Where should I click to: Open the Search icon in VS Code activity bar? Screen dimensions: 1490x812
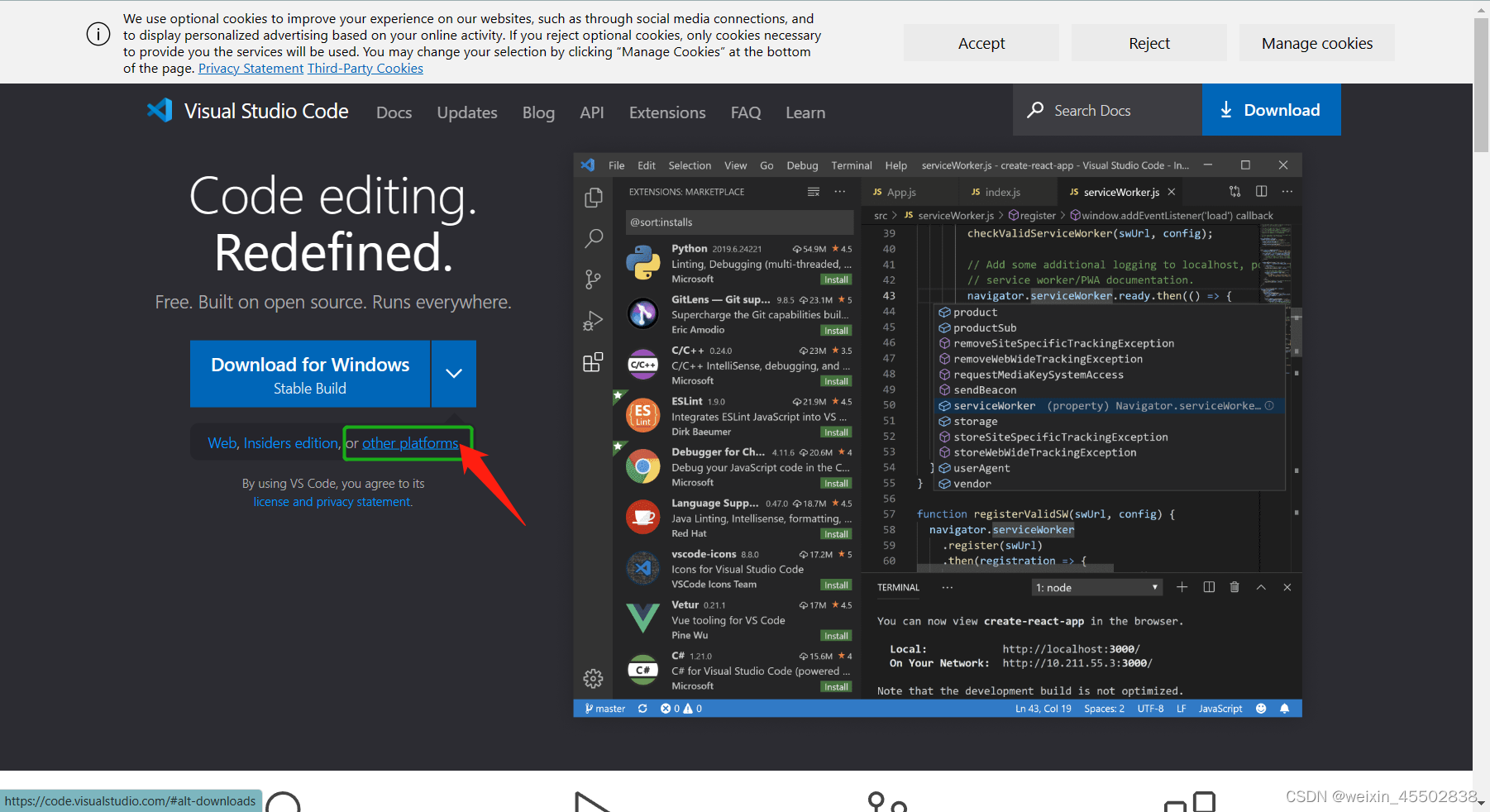tap(593, 239)
